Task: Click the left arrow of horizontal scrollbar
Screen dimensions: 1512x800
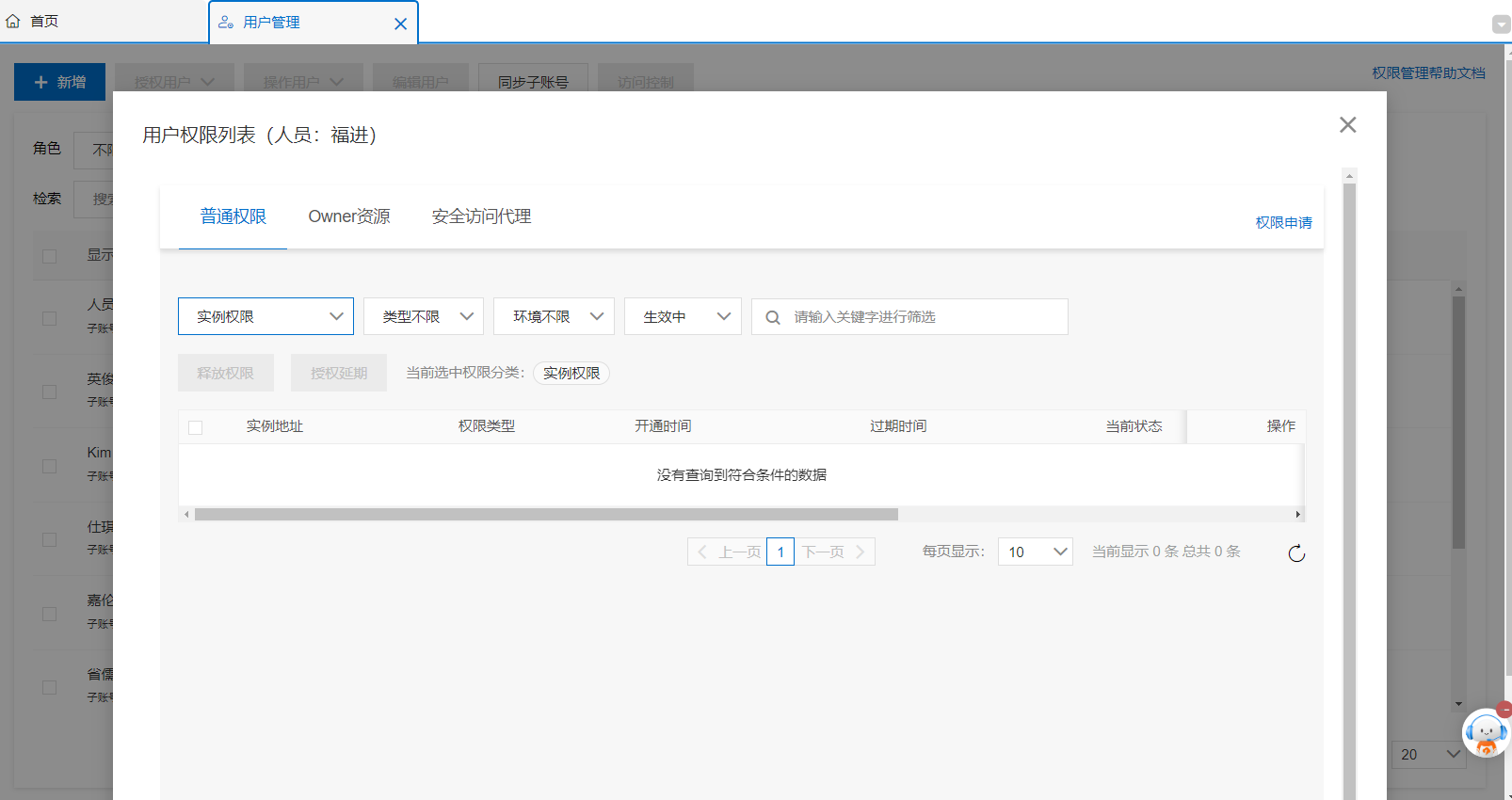Action: click(186, 515)
